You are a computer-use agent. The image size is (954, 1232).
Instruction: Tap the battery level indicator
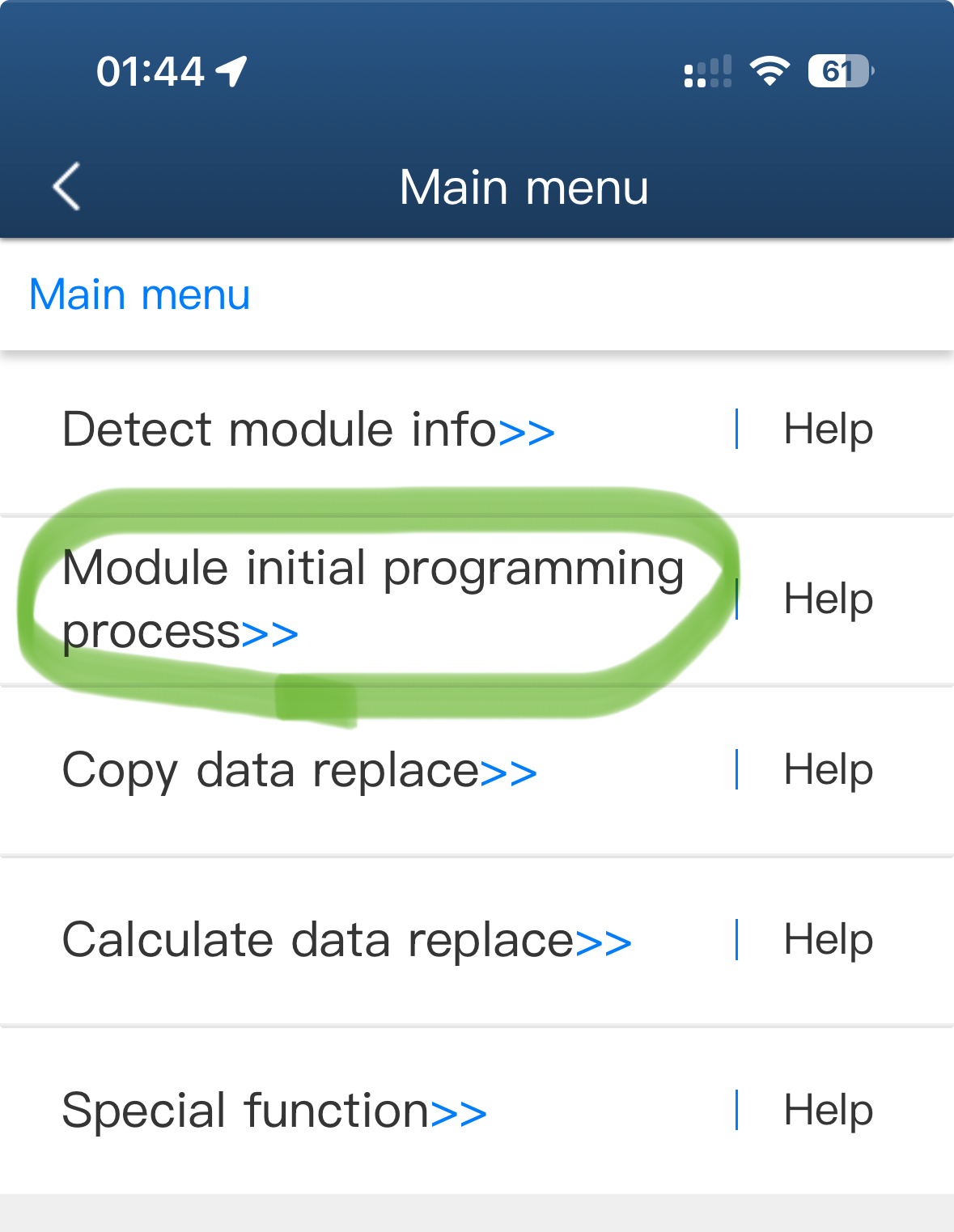click(x=840, y=71)
